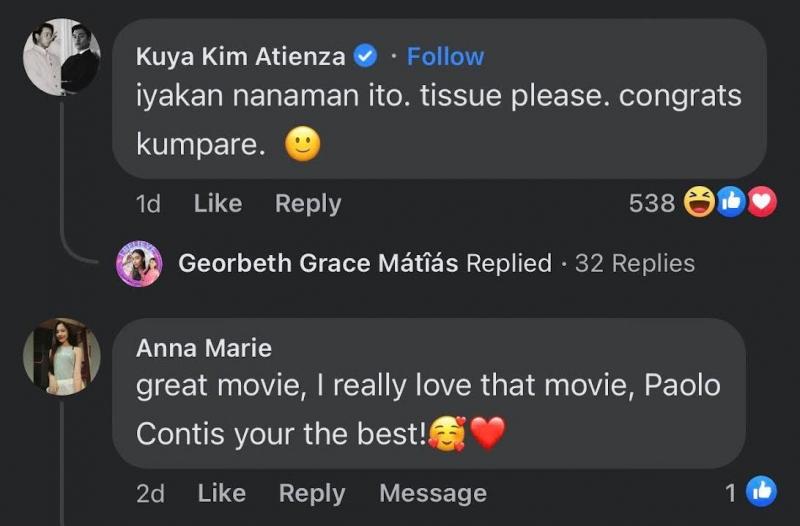Click Kuya Kim Atienza's profile picture
The width and height of the screenshot is (800, 526).
pos(61,57)
